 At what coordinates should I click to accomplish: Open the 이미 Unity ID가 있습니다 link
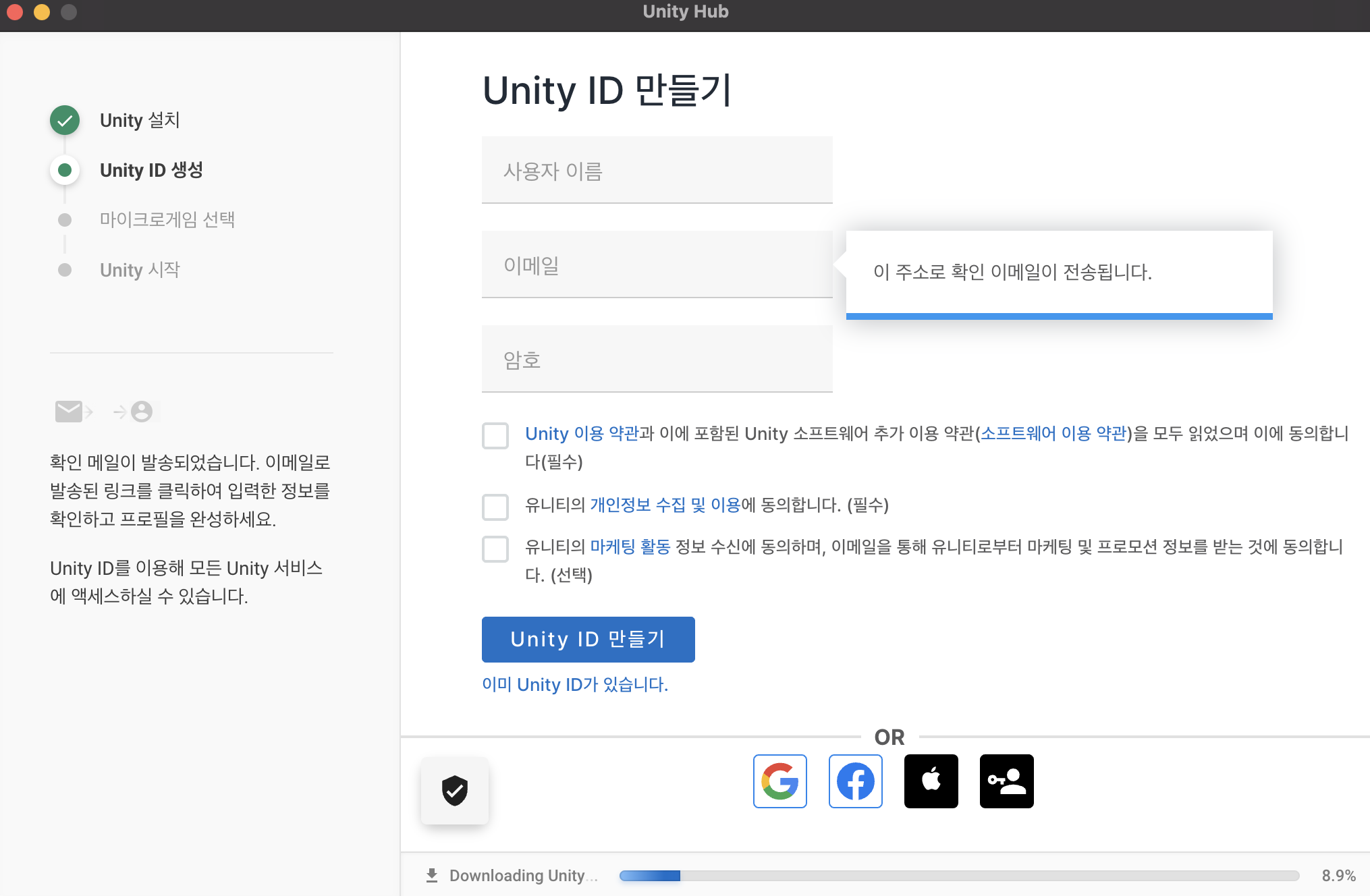pos(574,684)
